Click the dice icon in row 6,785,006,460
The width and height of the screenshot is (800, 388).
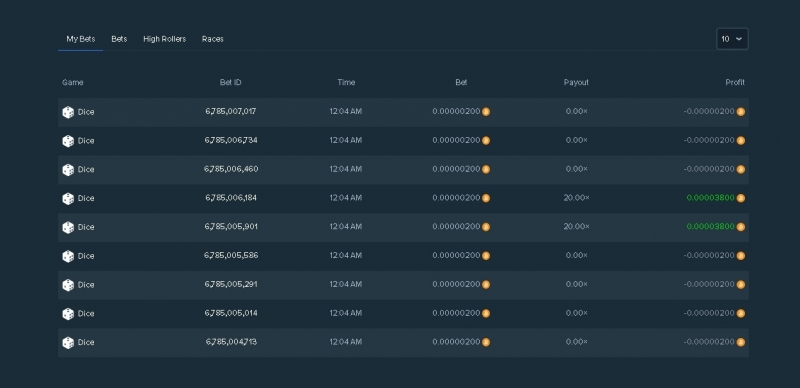pos(68,170)
